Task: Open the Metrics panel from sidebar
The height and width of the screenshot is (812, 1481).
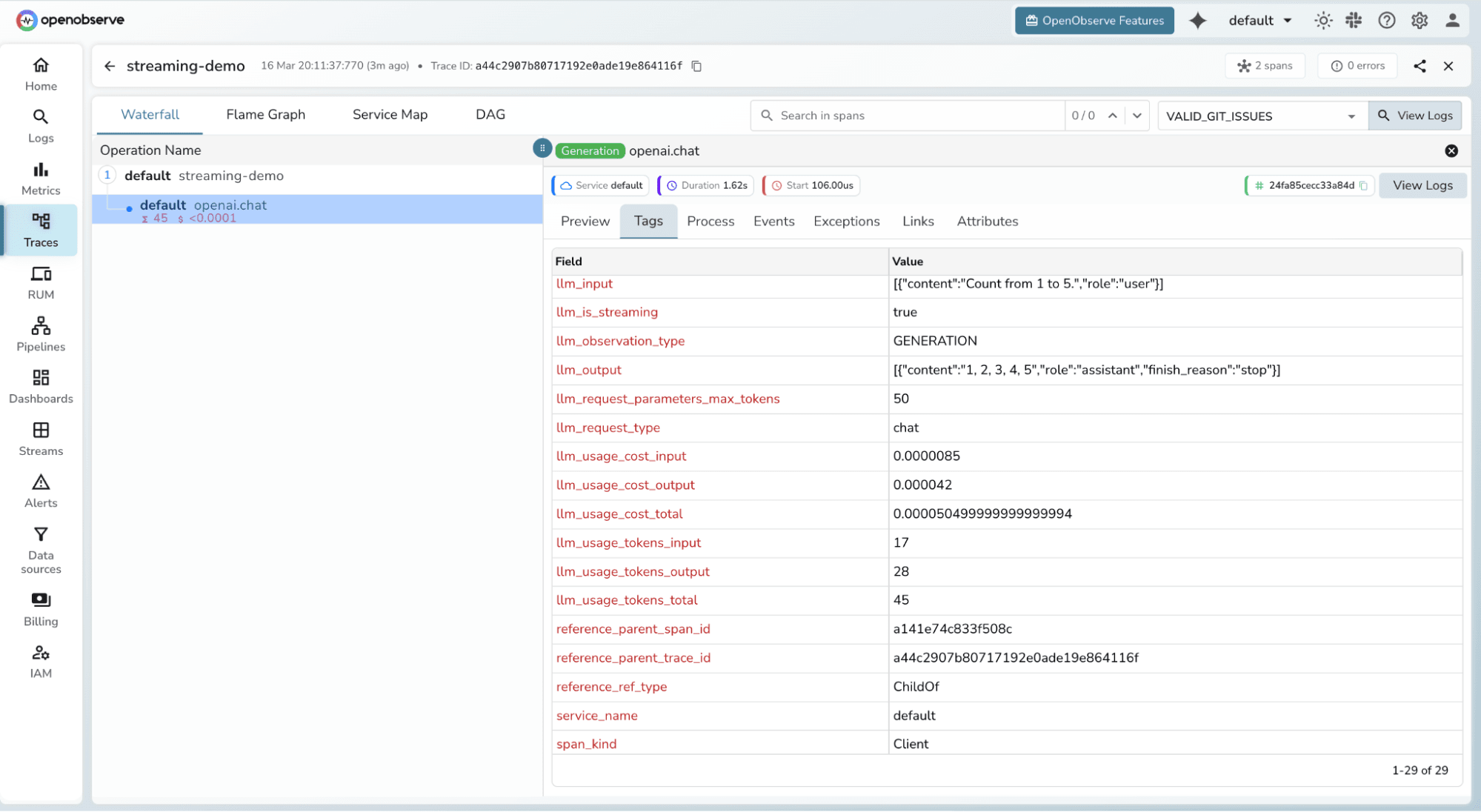Action: (x=41, y=178)
